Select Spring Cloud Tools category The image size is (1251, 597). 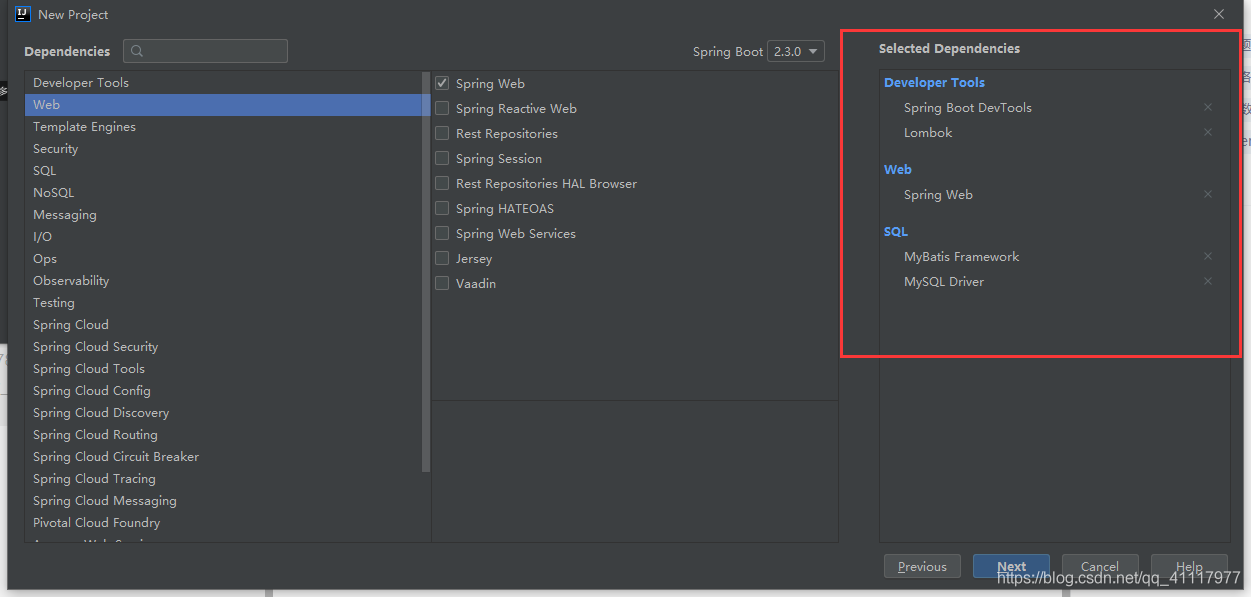pos(223,368)
